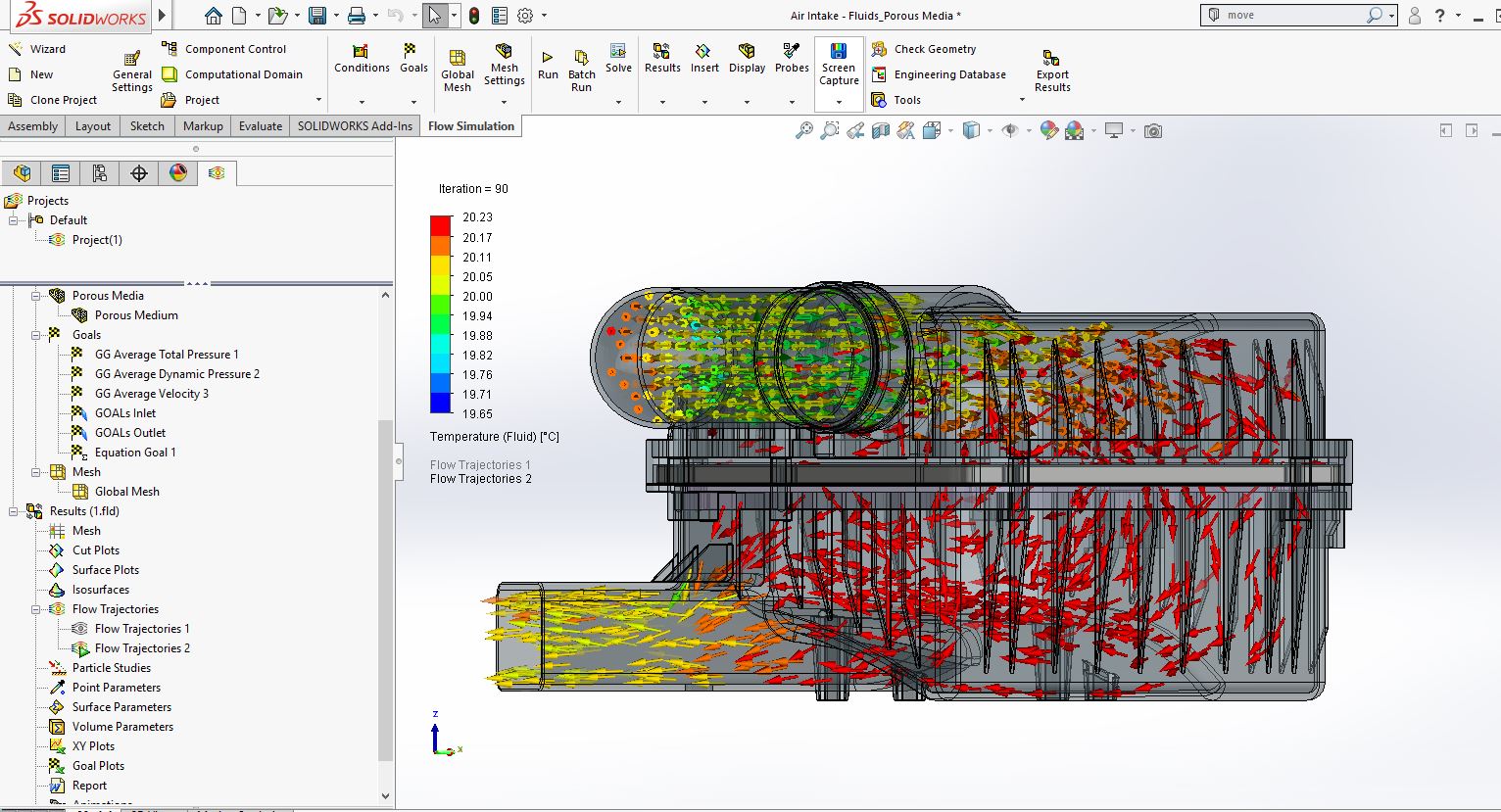Click the Previous View icon
This screenshot has height=812, width=1501.
pyautogui.click(x=855, y=130)
